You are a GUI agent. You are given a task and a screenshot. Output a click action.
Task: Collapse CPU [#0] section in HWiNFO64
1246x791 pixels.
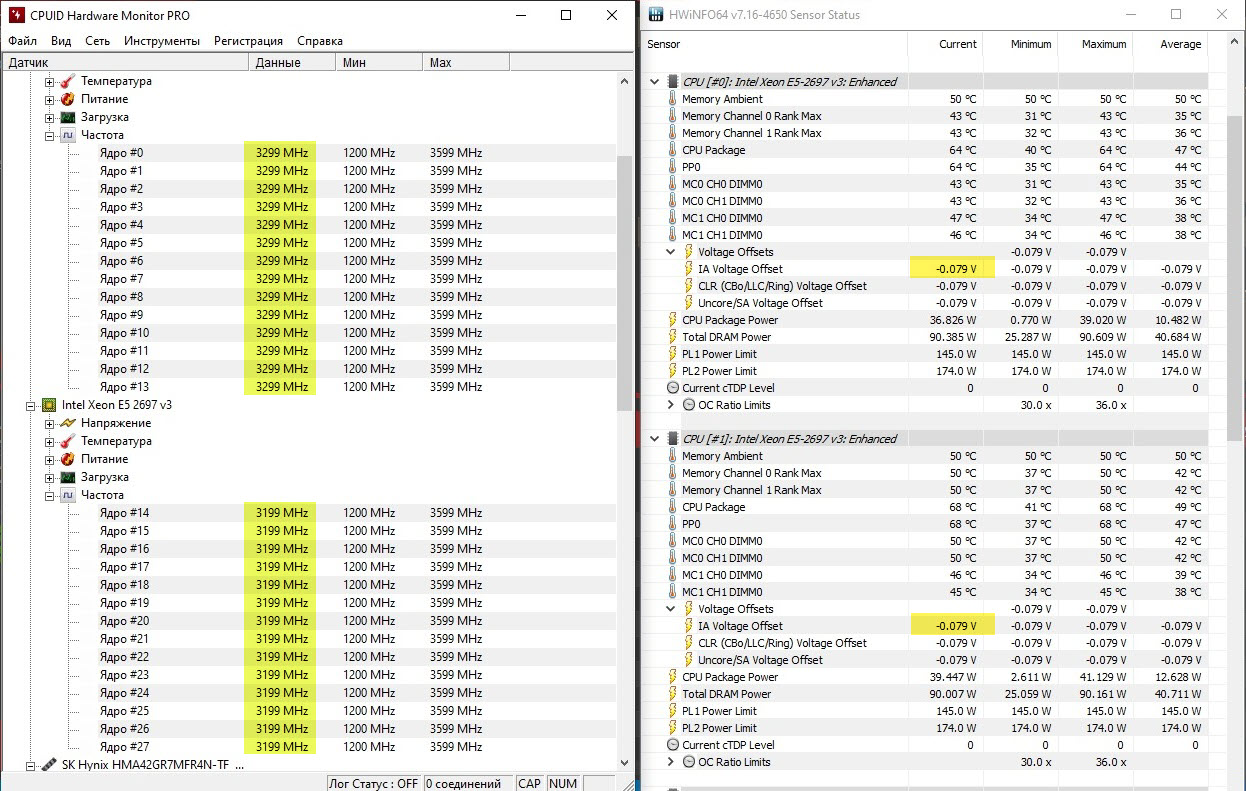(655, 82)
